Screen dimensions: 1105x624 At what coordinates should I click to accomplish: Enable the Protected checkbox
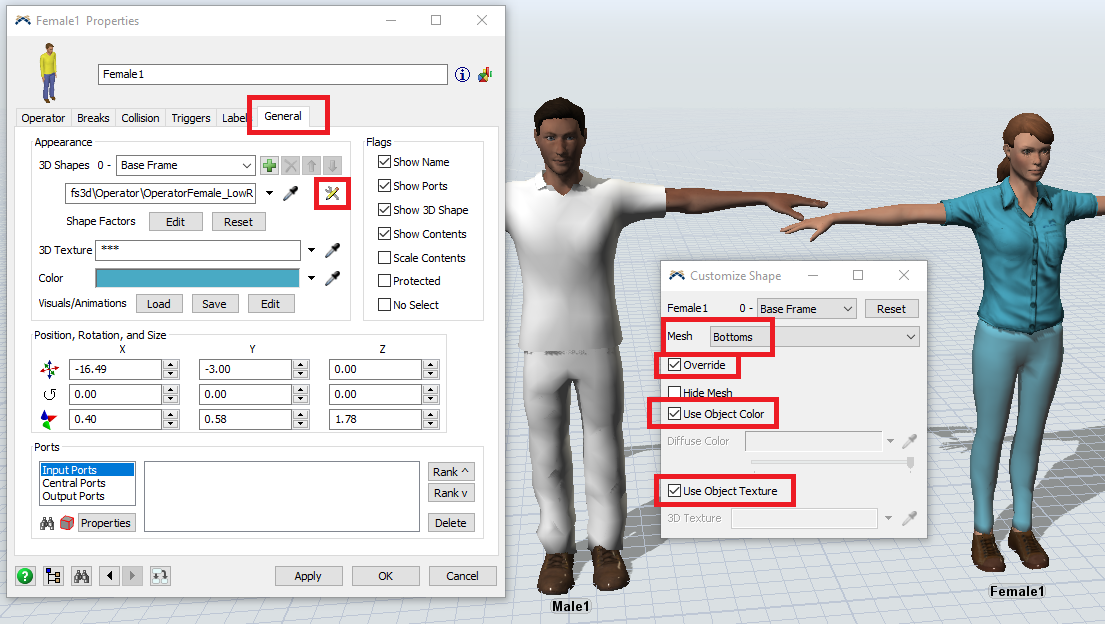tap(384, 281)
